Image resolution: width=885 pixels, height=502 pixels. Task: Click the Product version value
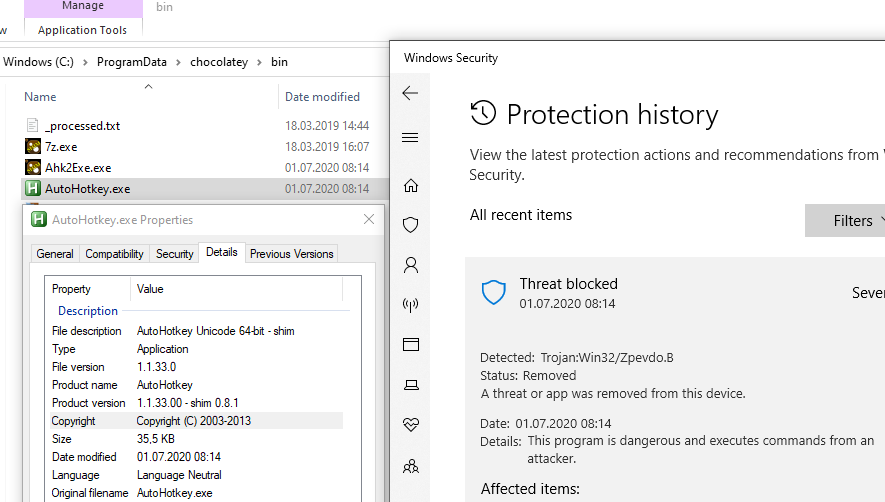187,403
